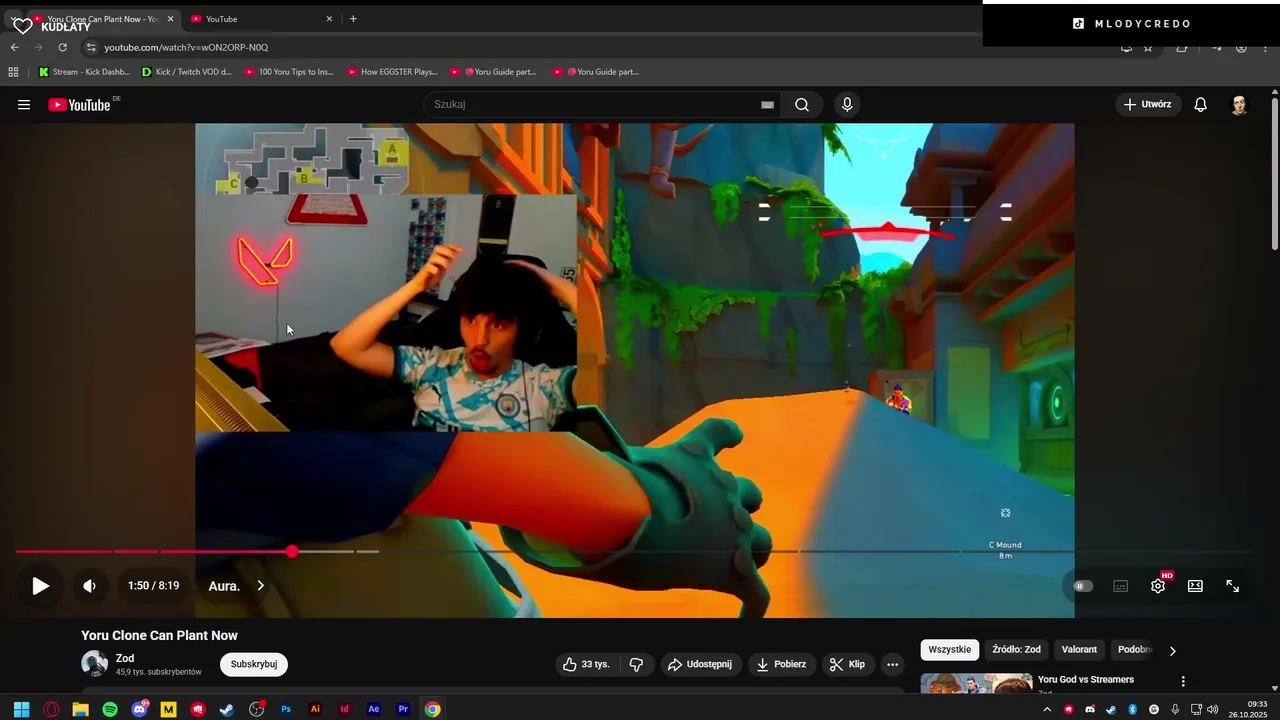The width and height of the screenshot is (1280, 720).
Task: Switch to the second YouTube tab
Action: coord(260,19)
